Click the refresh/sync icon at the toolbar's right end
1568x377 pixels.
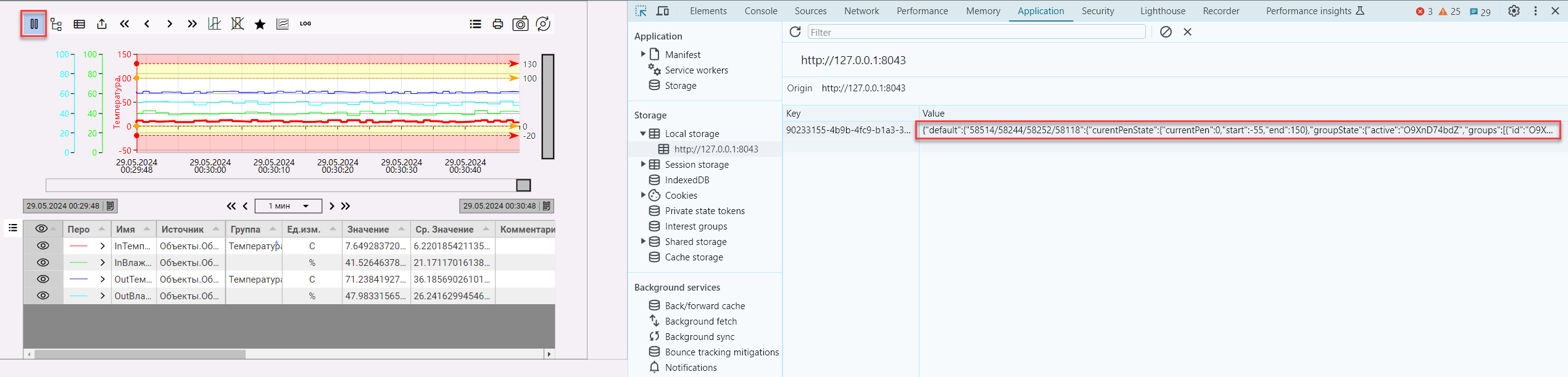[x=543, y=24]
